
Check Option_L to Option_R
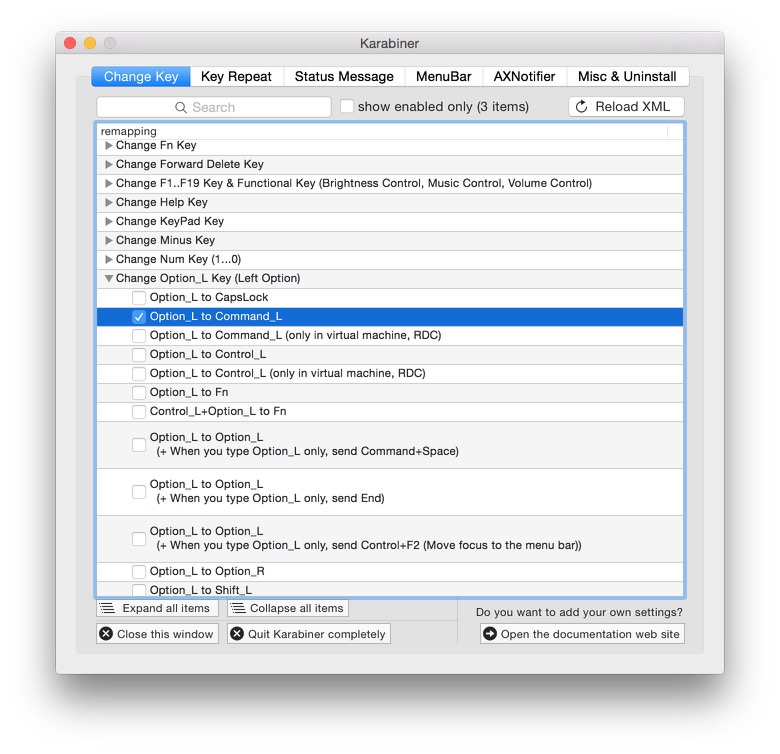(x=139, y=571)
